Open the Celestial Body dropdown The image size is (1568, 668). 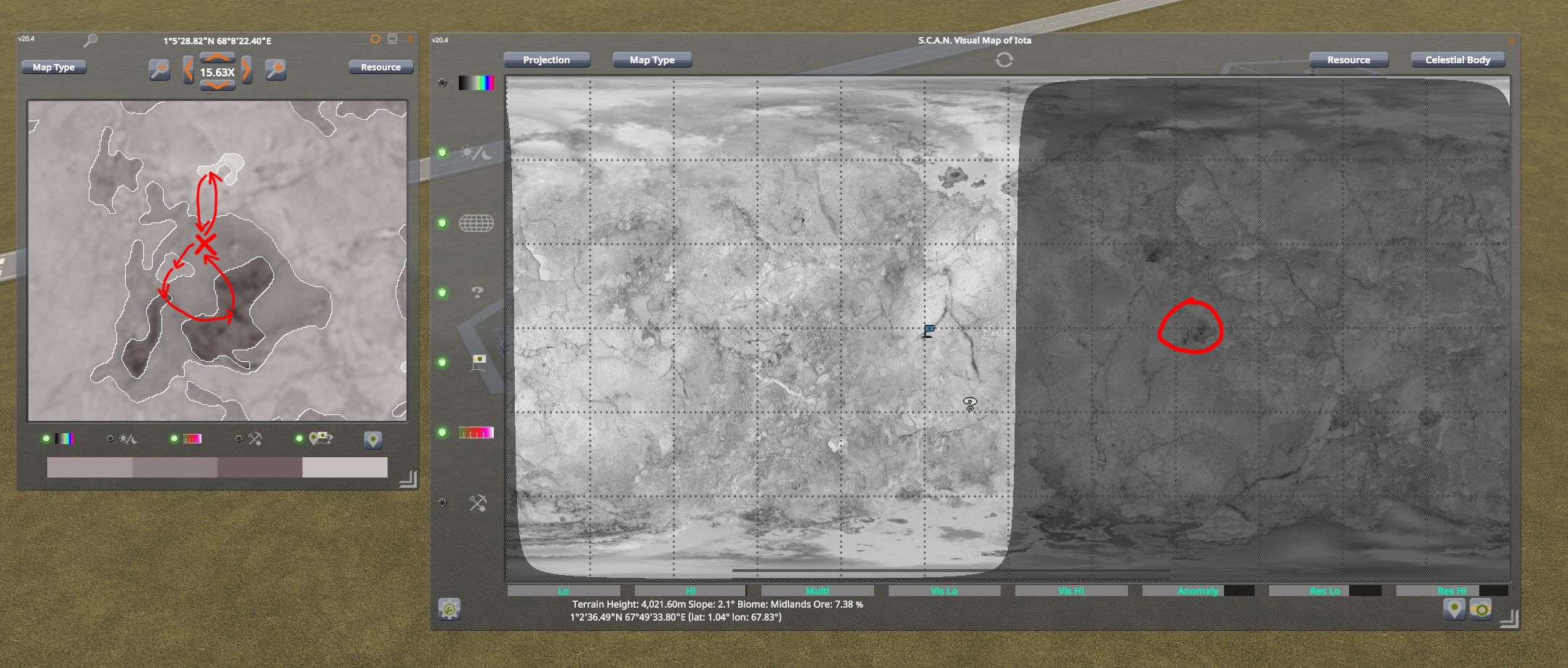(1457, 60)
